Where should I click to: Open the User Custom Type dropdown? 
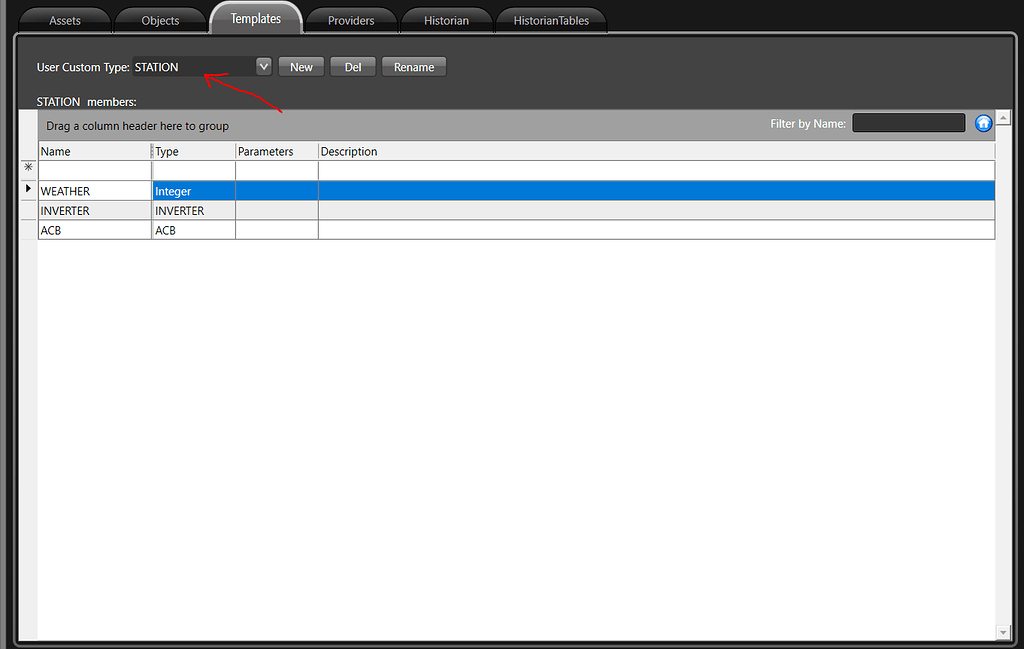[x=262, y=66]
